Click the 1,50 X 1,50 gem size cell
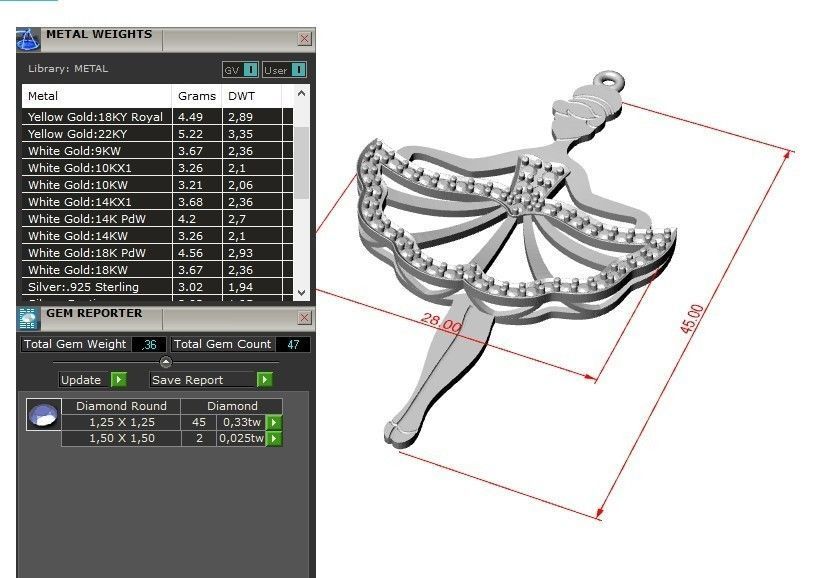 pos(121,438)
